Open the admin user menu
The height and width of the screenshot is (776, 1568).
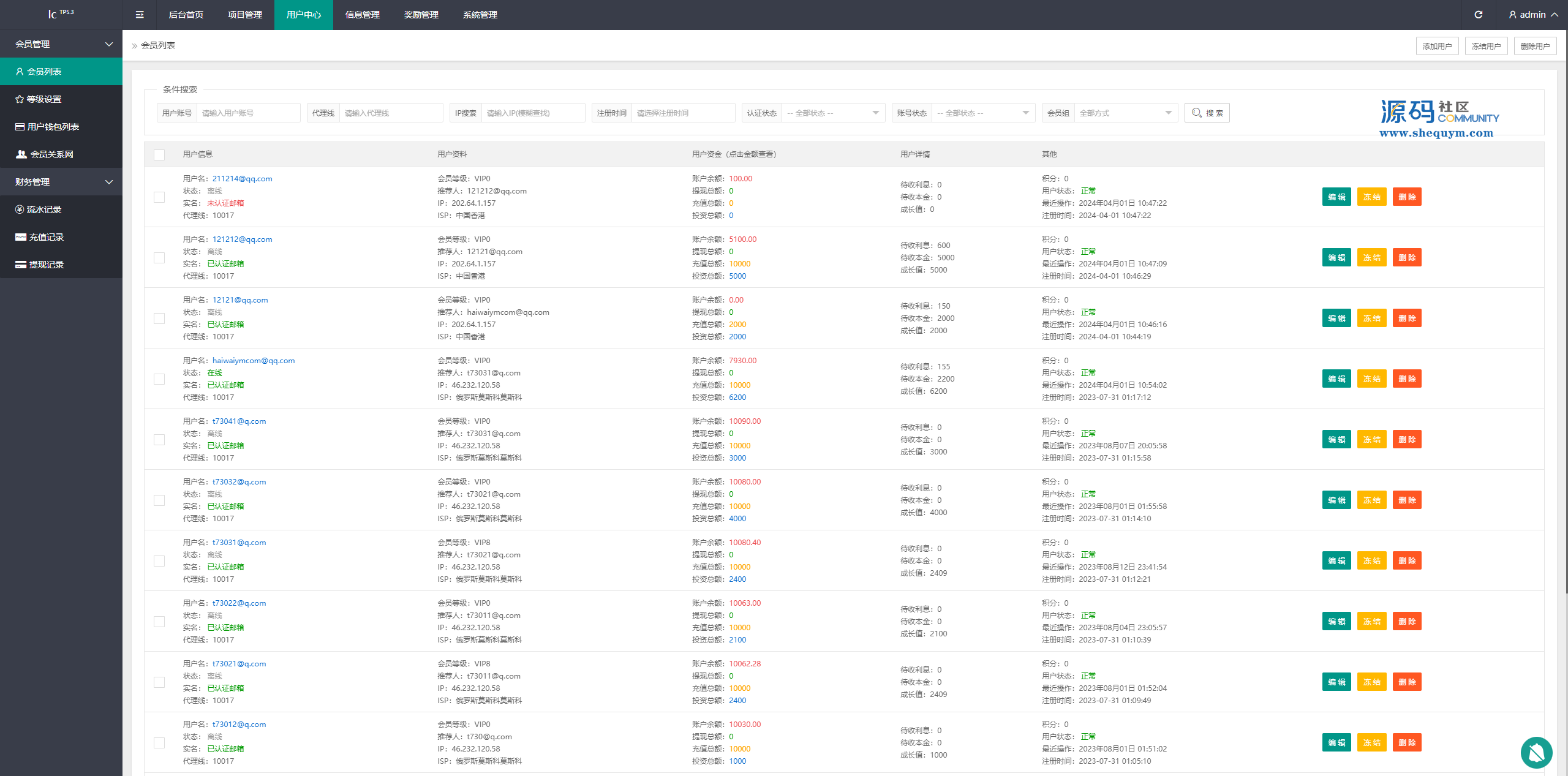coord(1533,15)
